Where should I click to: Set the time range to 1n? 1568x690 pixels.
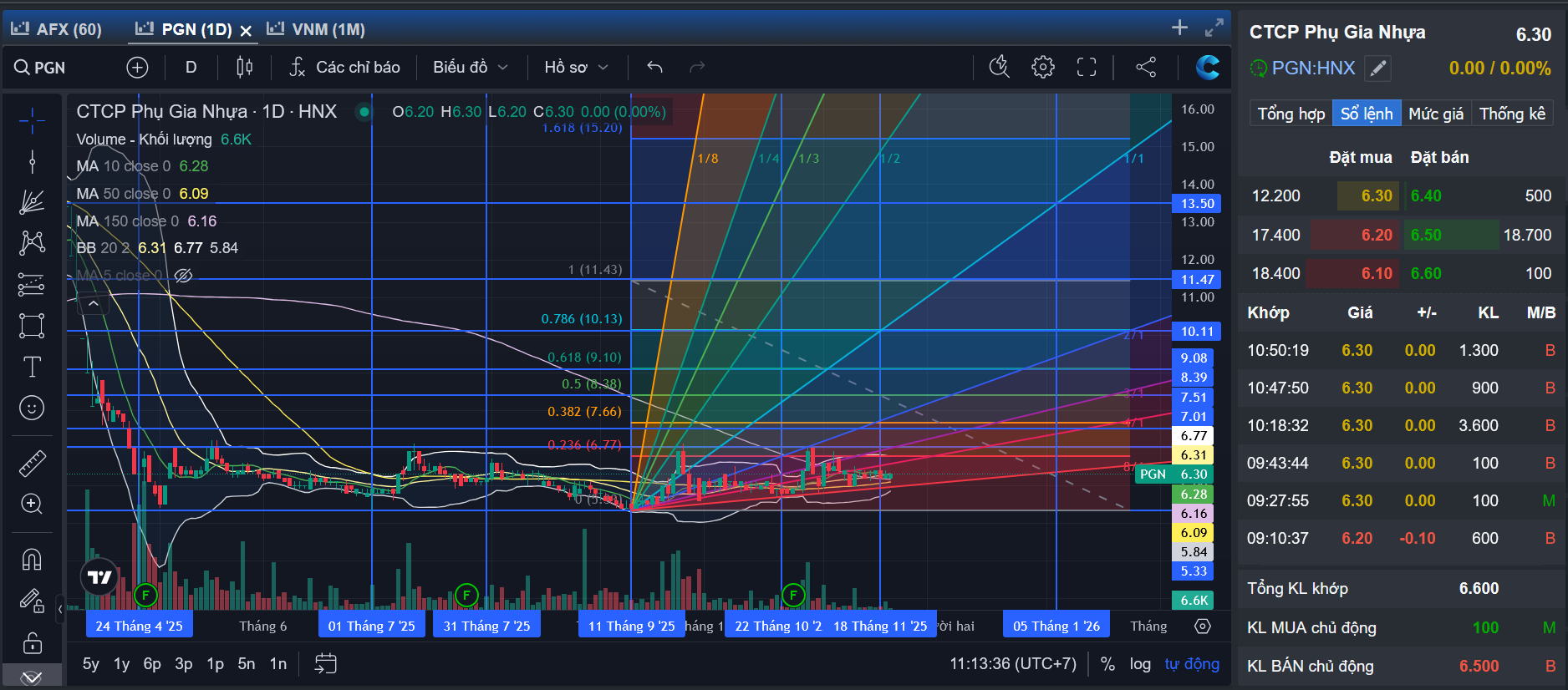point(278,664)
